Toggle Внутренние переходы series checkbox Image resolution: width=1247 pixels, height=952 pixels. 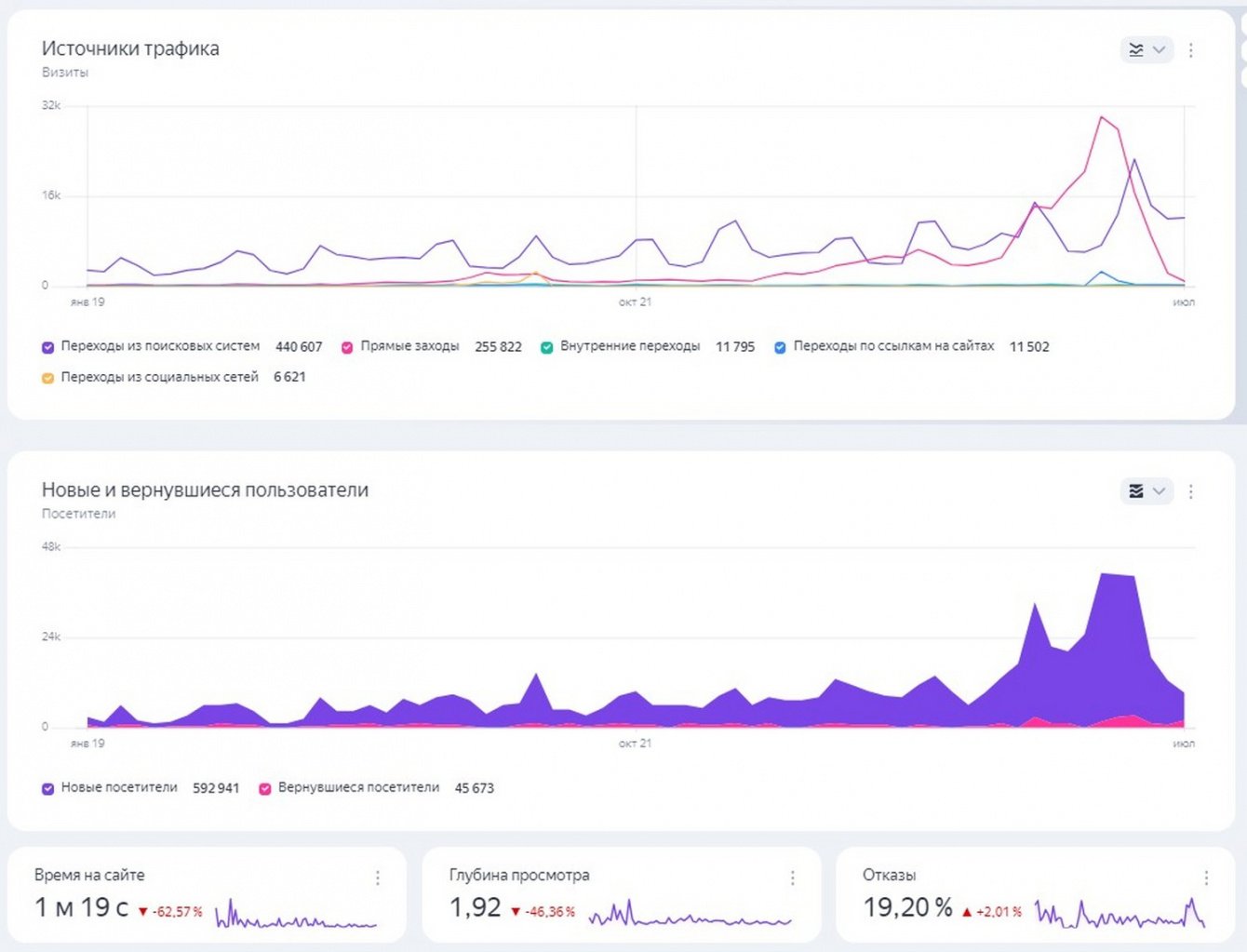pyautogui.click(x=547, y=347)
